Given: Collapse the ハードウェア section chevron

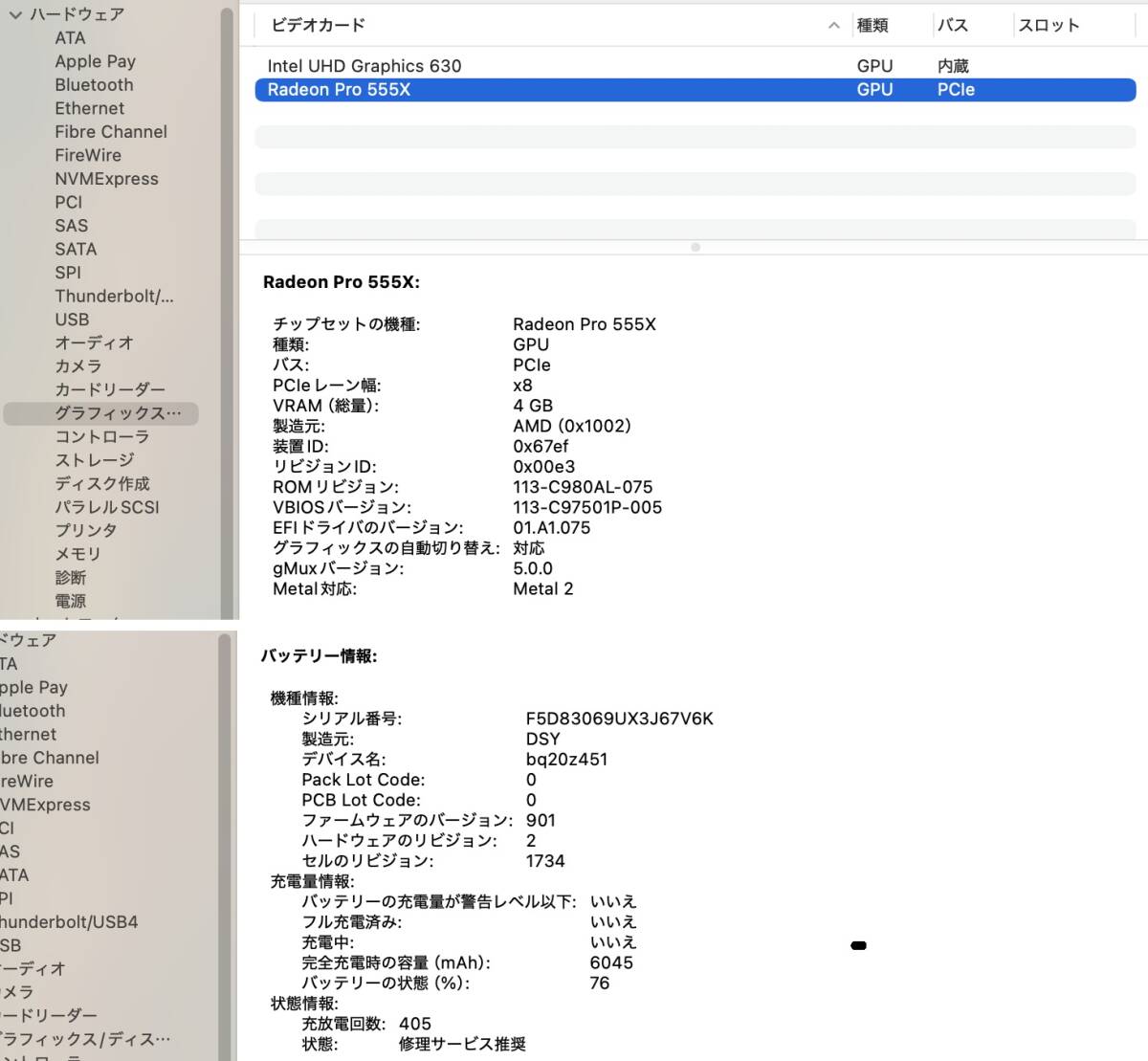Looking at the screenshot, I should click(14, 14).
